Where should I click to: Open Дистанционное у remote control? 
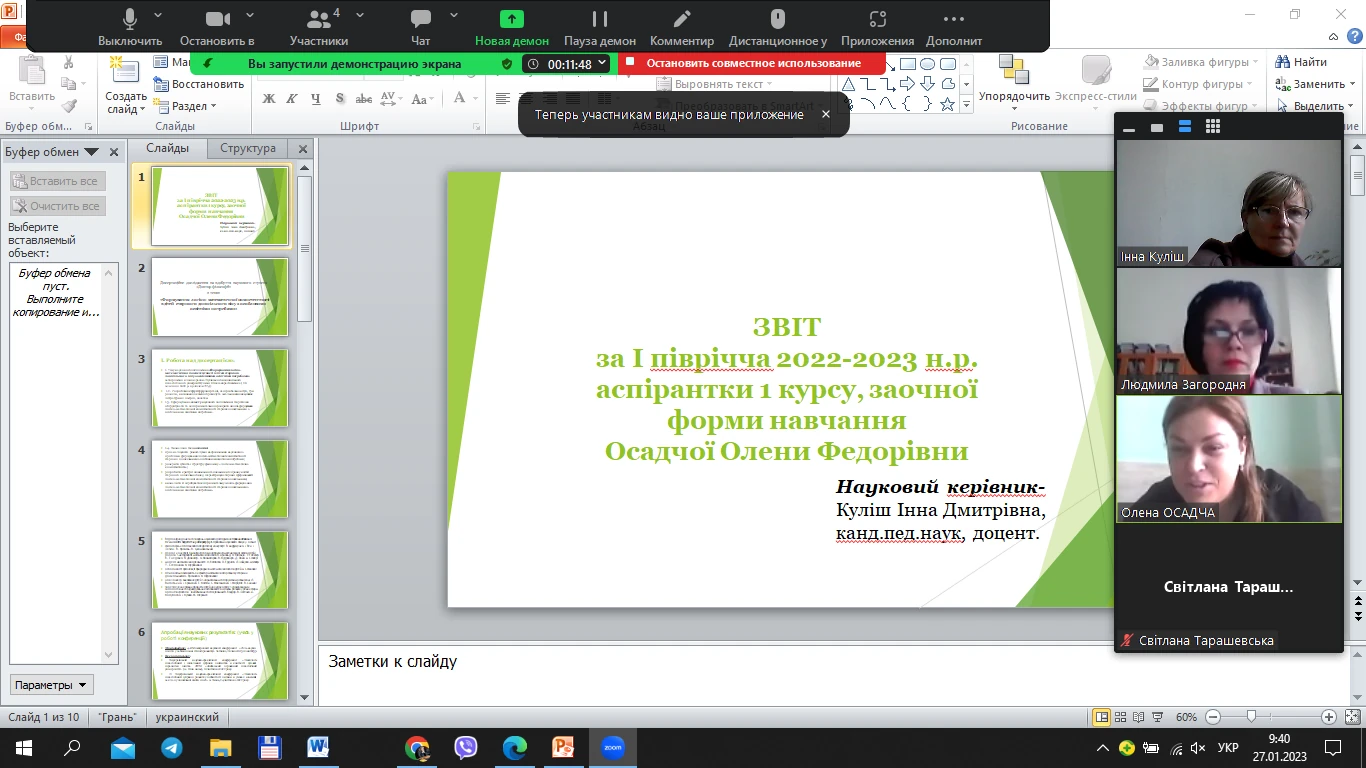(778, 28)
